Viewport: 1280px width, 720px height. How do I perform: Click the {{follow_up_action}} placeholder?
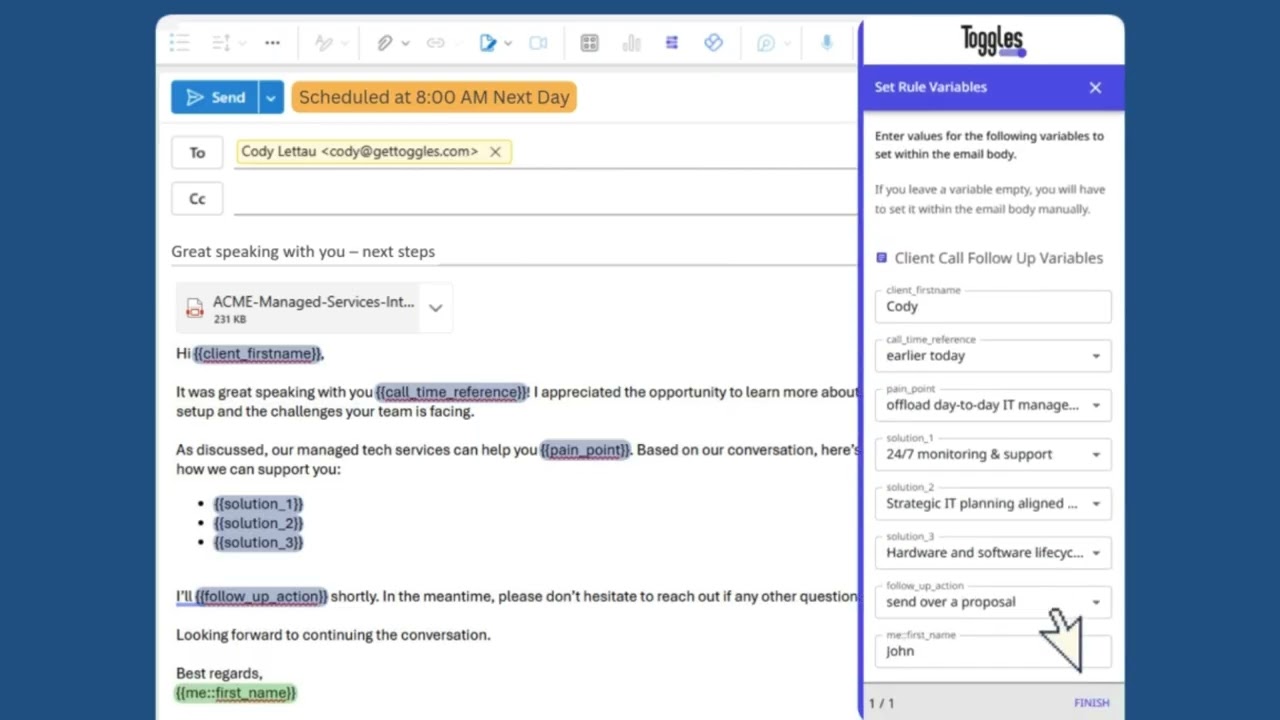tap(262, 597)
